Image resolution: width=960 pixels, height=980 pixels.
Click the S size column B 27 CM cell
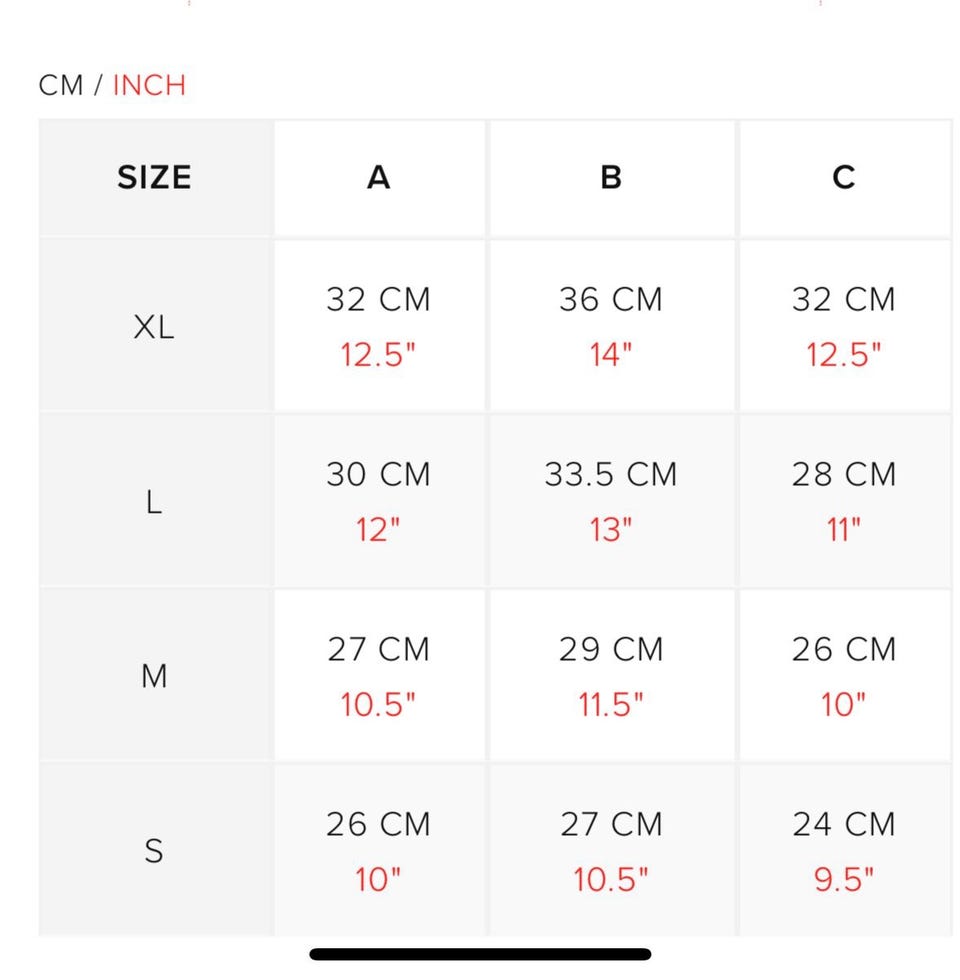(611, 851)
